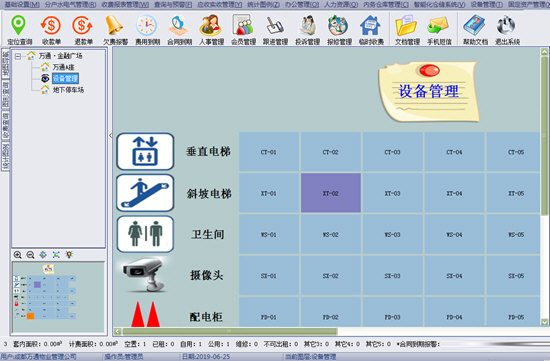Open the 收款单 receipt form
This screenshot has height=361, width=550.
pos(51,30)
